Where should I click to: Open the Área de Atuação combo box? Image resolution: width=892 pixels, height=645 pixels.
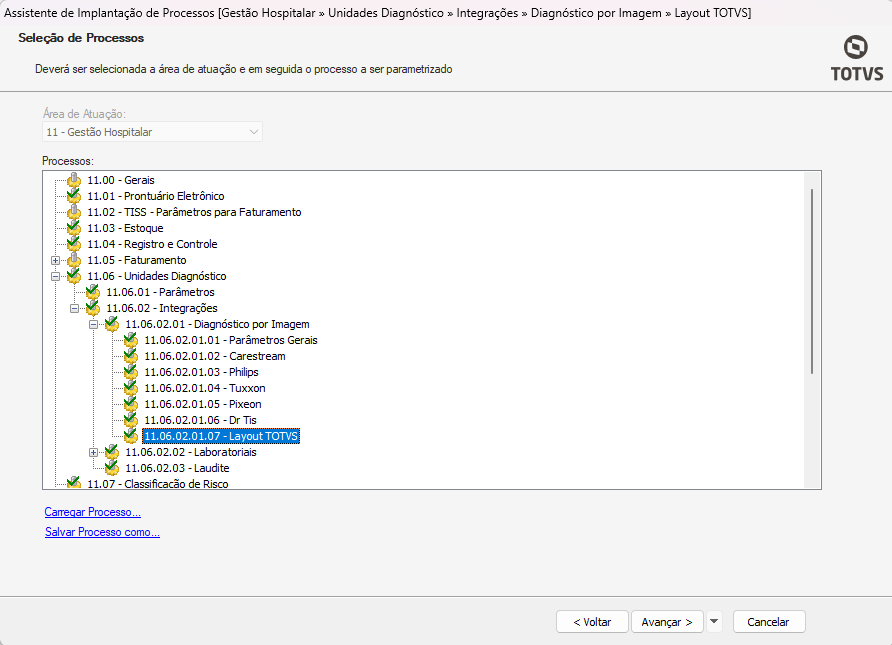pyautogui.click(x=152, y=132)
